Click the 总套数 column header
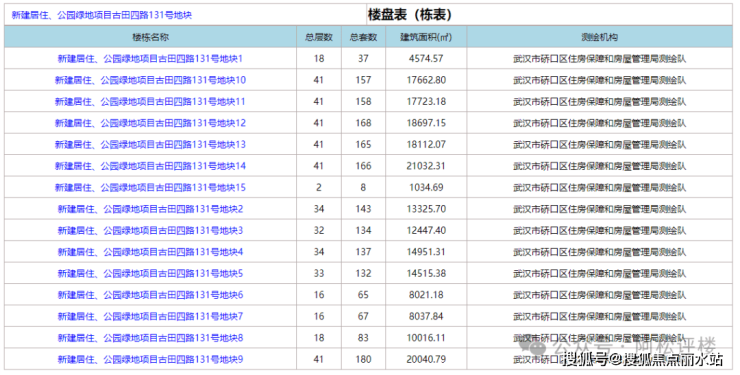This screenshot has width=740, height=375. [363, 37]
